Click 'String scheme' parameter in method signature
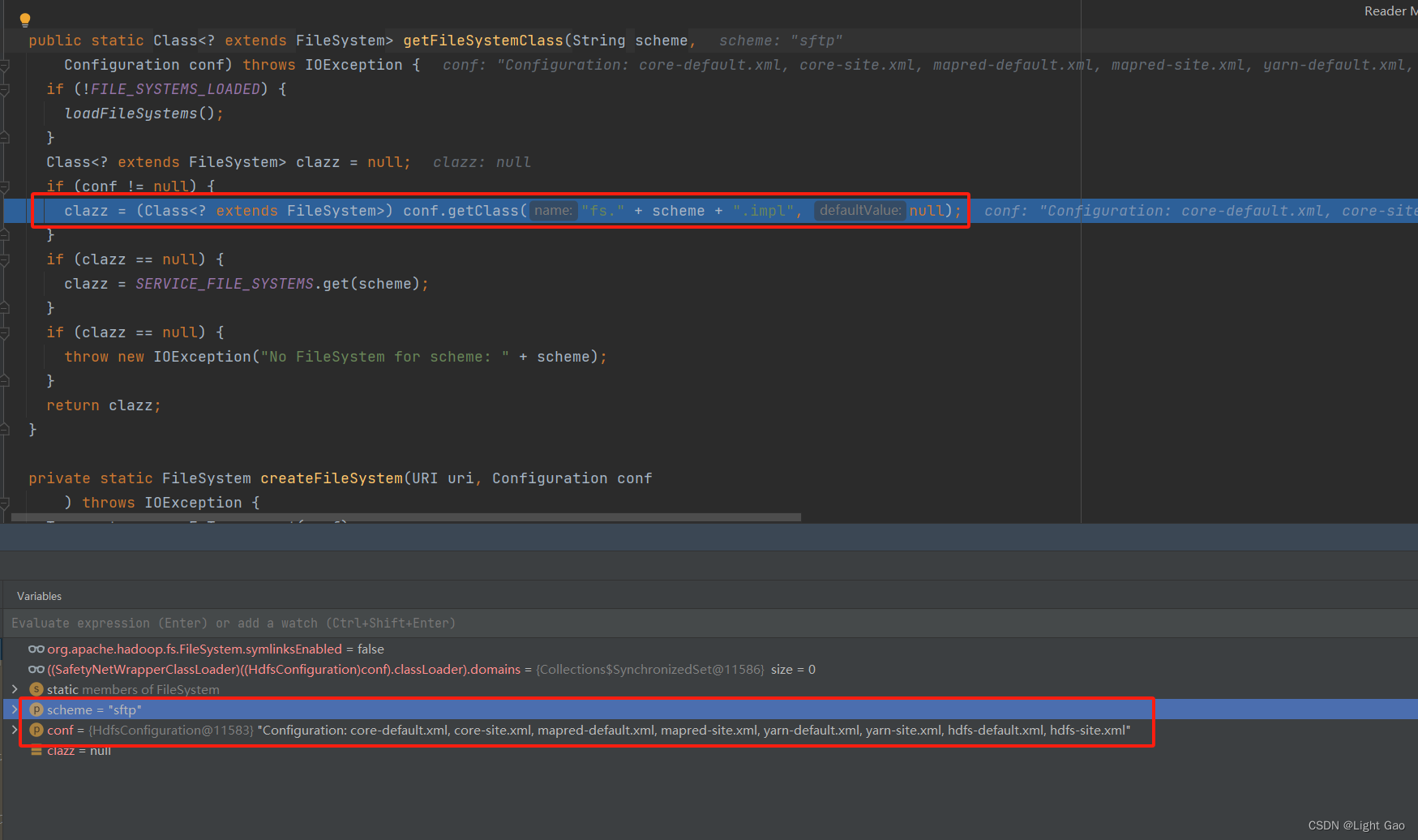 630,41
